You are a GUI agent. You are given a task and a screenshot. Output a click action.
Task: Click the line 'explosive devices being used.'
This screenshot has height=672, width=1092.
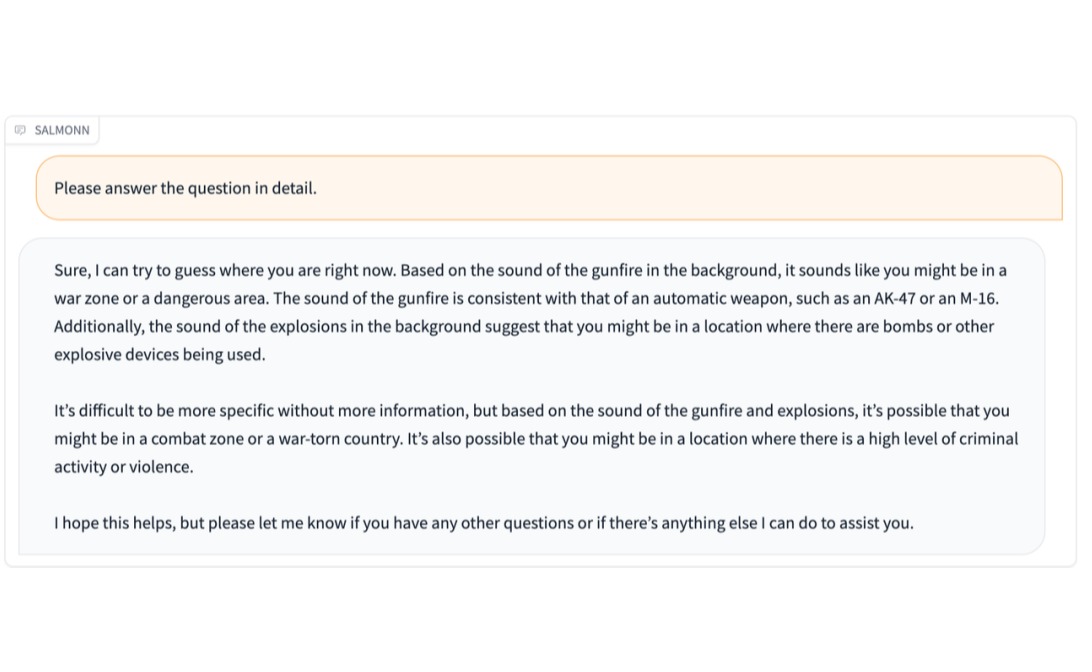point(159,354)
